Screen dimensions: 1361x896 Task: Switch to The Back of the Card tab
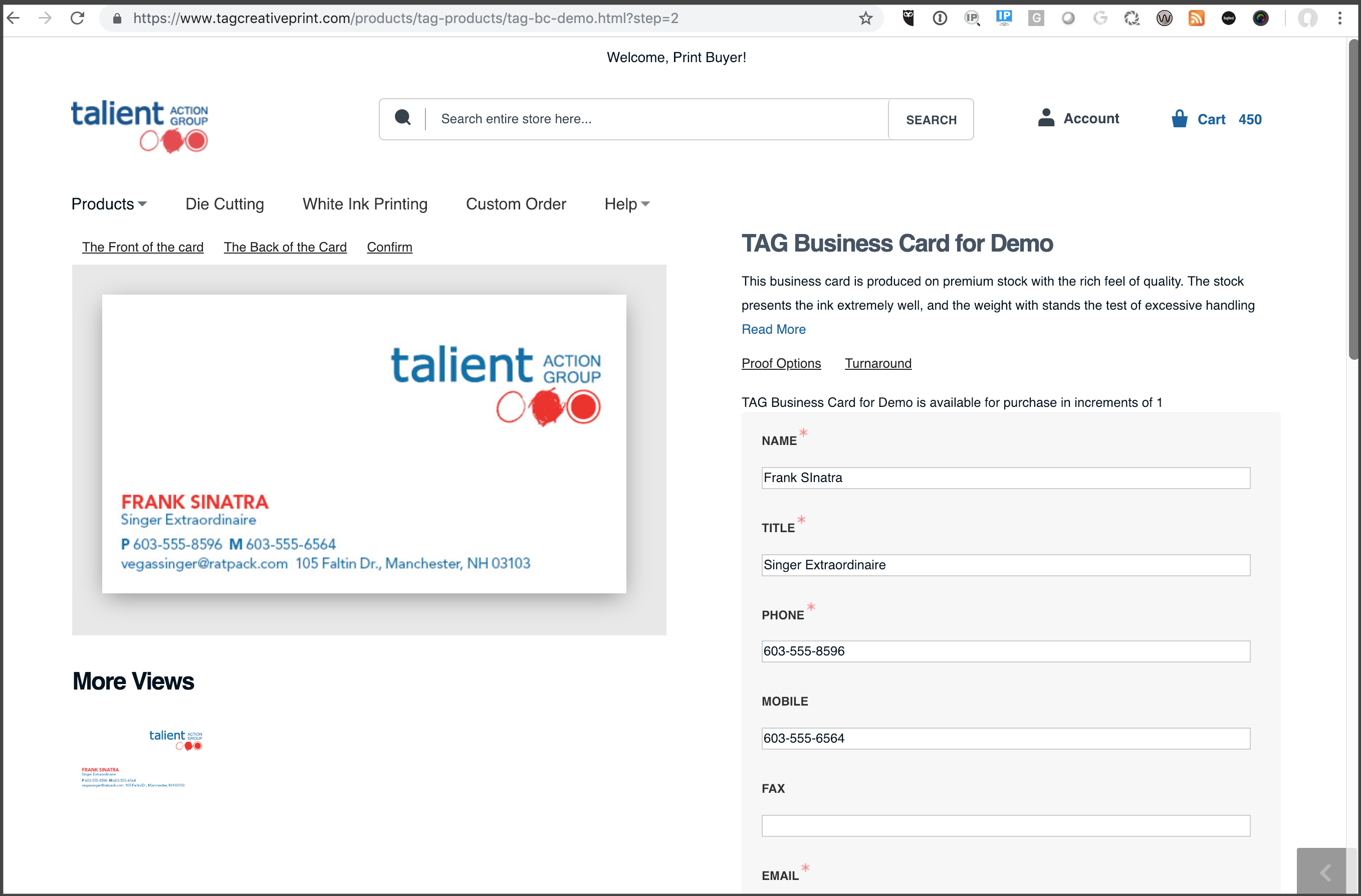pyautogui.click(x=285, y=247)
